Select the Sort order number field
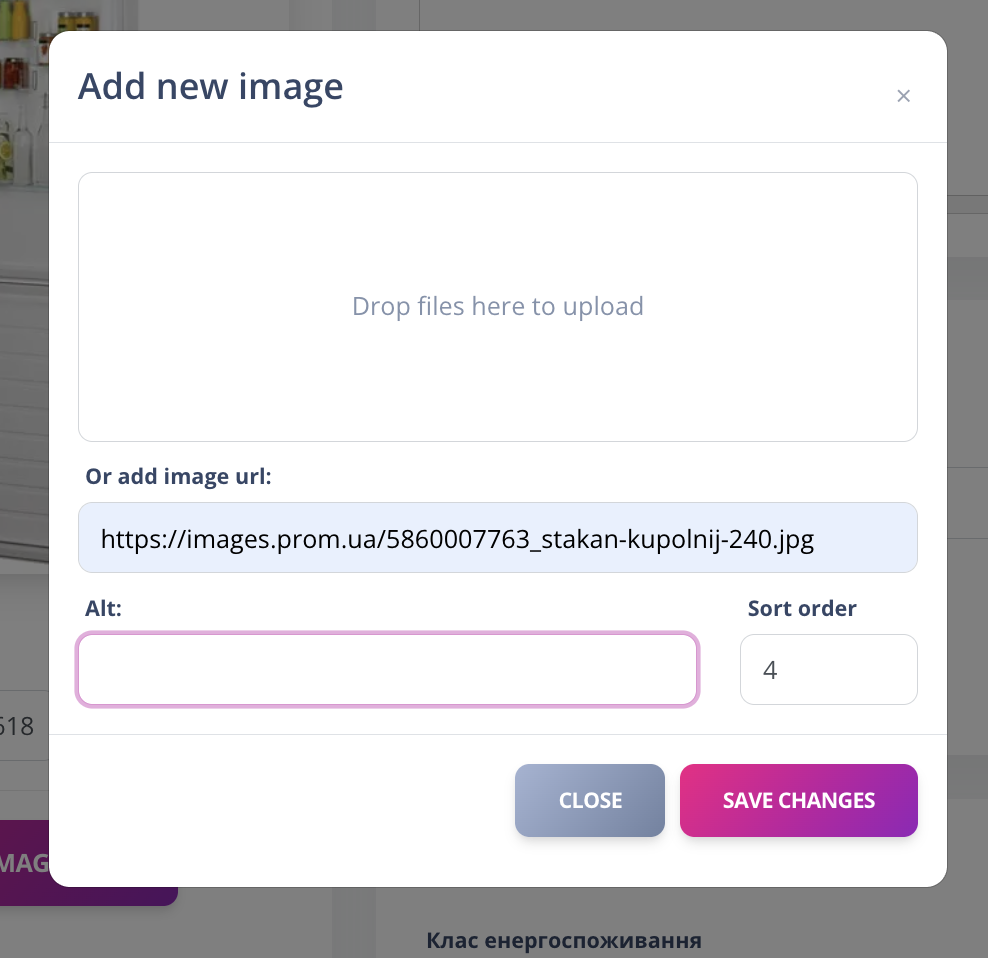Image resolution: width=988 pixels, height=958 pixels. [828, 669]
